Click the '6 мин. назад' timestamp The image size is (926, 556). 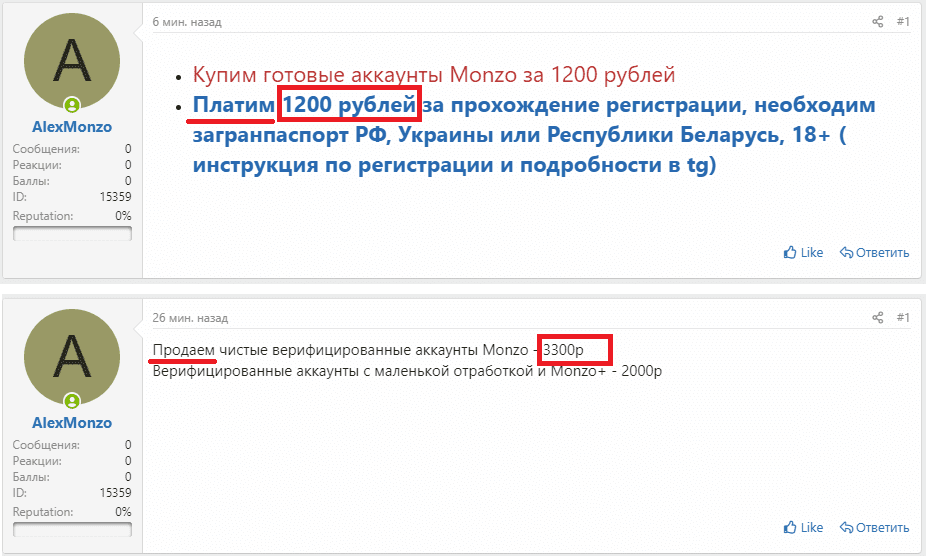[x=187, y=22]
